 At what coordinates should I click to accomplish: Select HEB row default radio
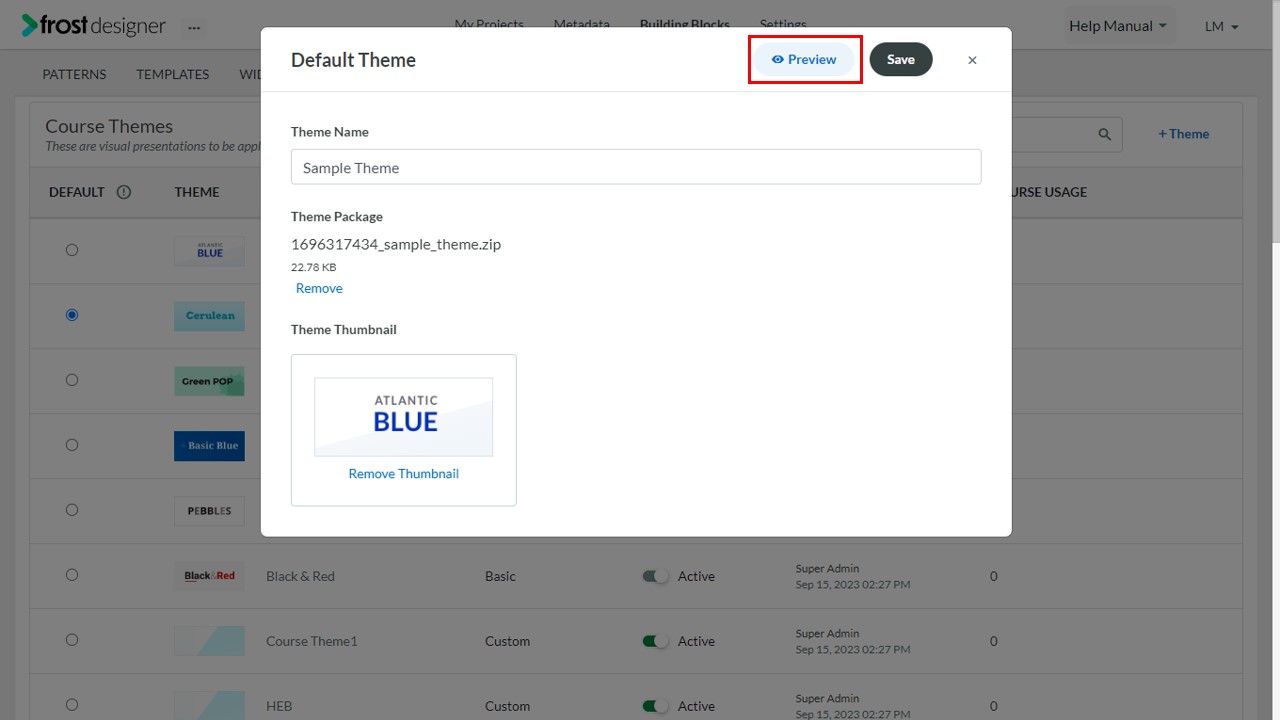tap(72, 705)
